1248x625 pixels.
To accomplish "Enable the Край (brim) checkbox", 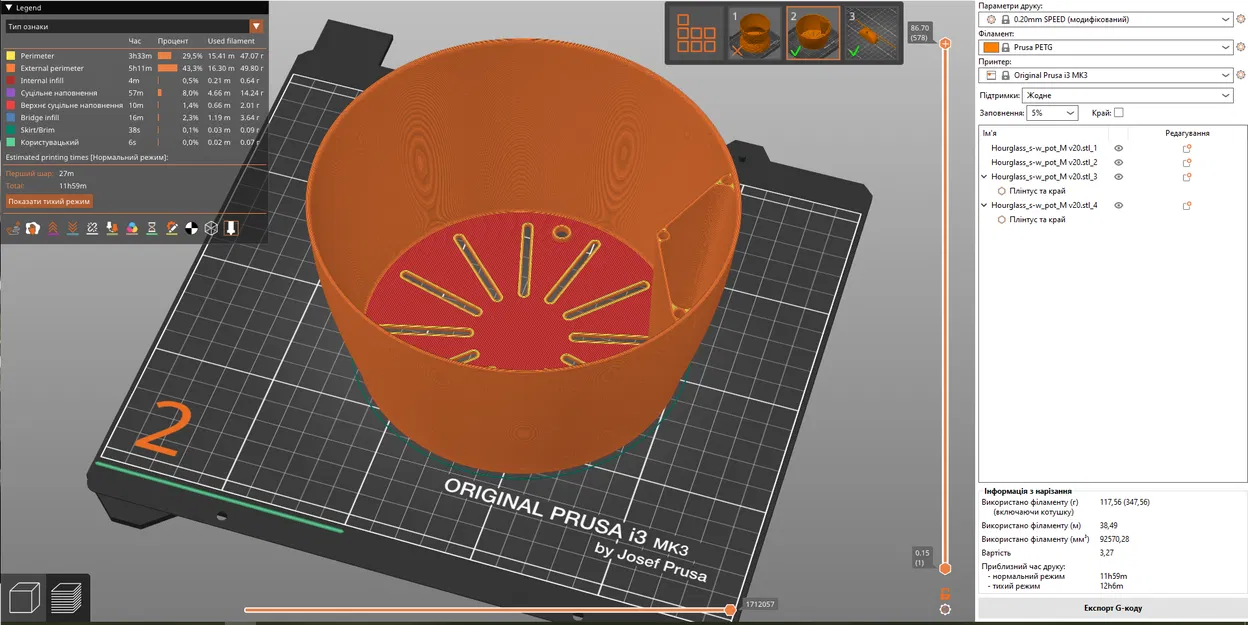I will (1119, 113).
